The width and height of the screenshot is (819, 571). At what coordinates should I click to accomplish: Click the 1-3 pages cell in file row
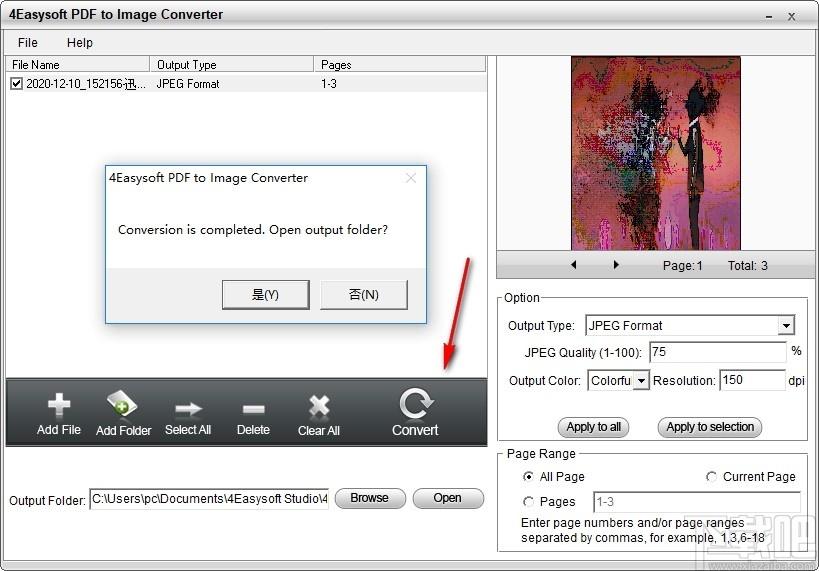[x=329, y=84]
